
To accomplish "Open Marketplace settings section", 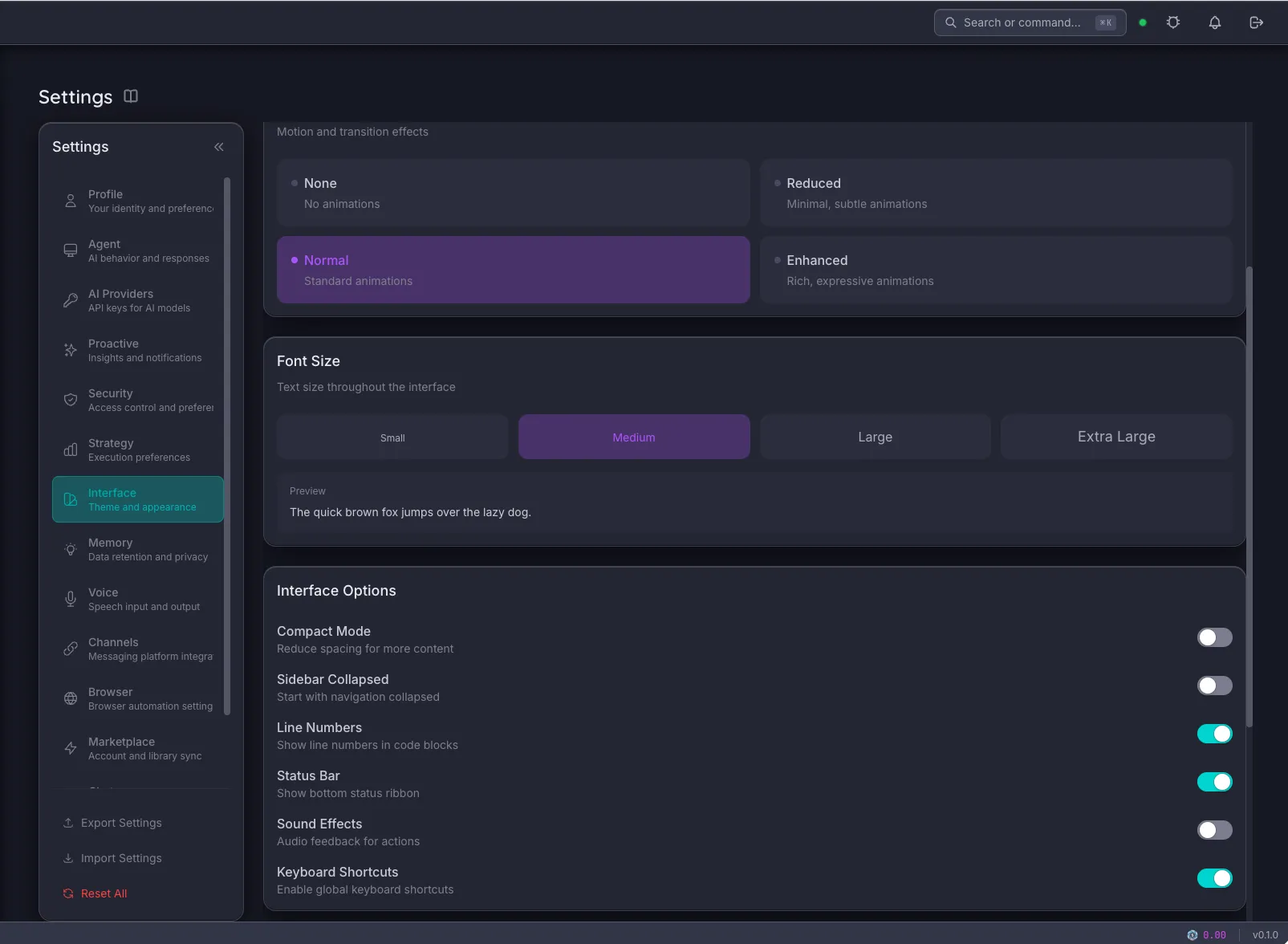I will tap(138, 748).
